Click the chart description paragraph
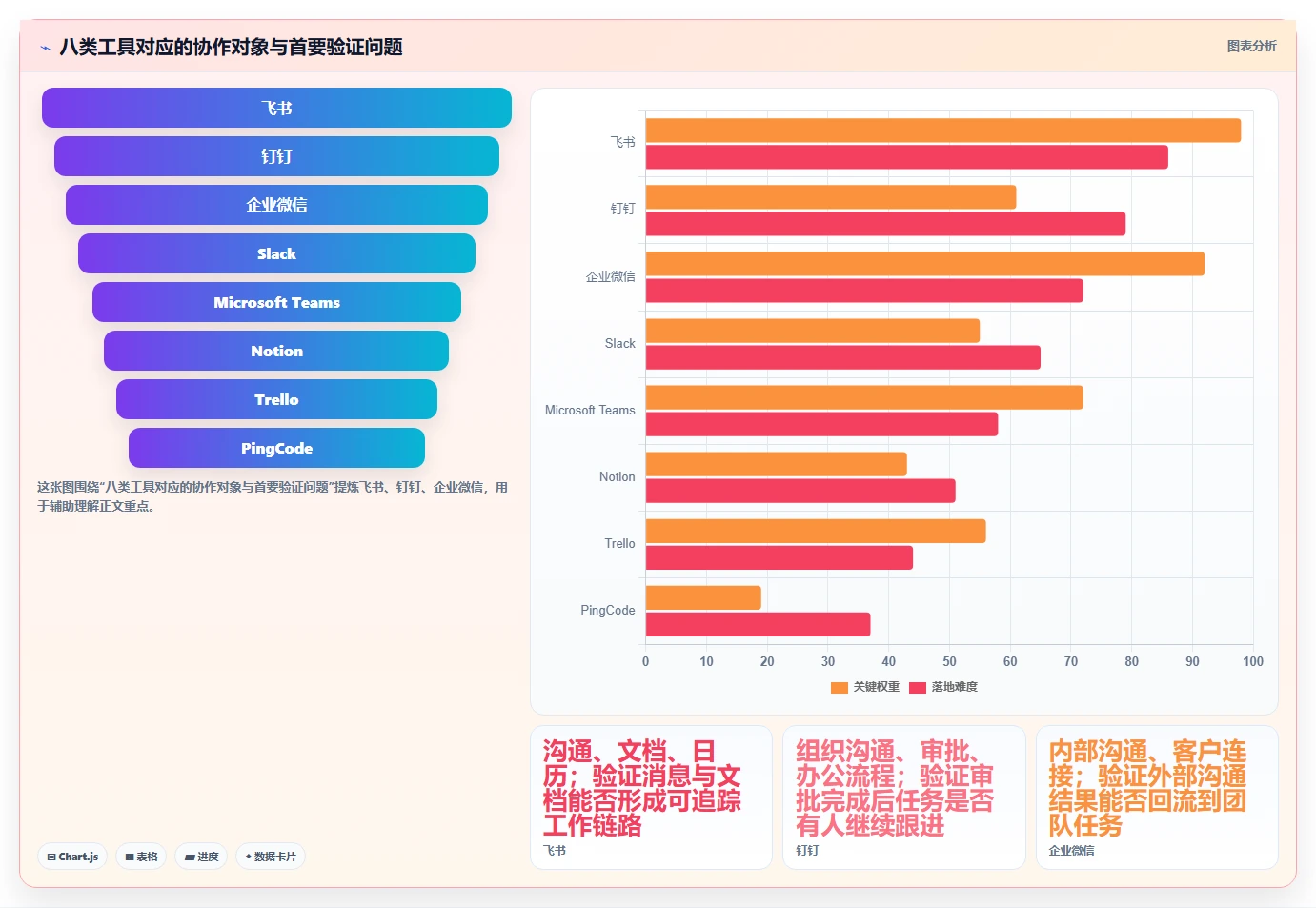The image size is (1316, 908). point(273,496)
